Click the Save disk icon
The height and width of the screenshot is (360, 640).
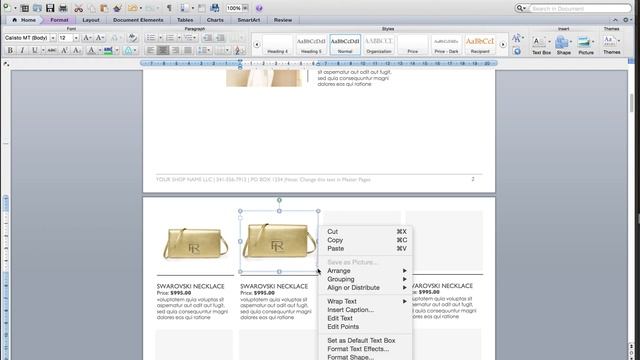coord(50,8)
